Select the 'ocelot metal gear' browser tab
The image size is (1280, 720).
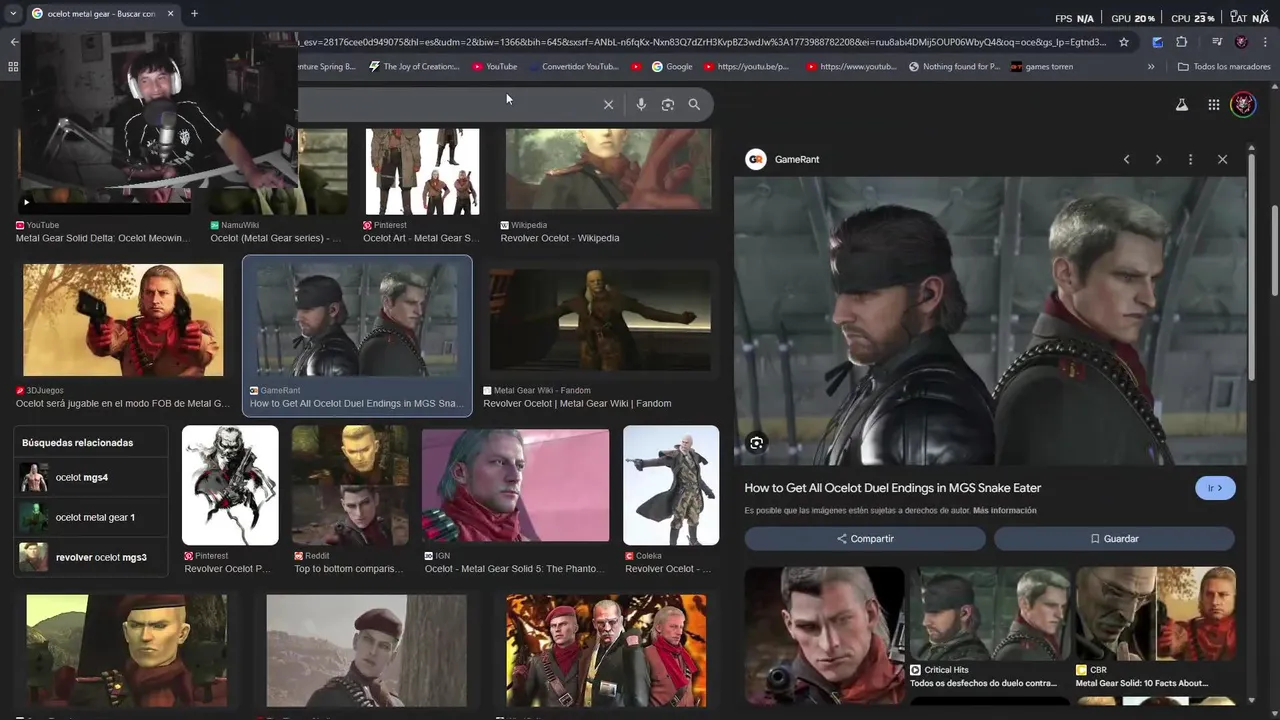point(103,13)
